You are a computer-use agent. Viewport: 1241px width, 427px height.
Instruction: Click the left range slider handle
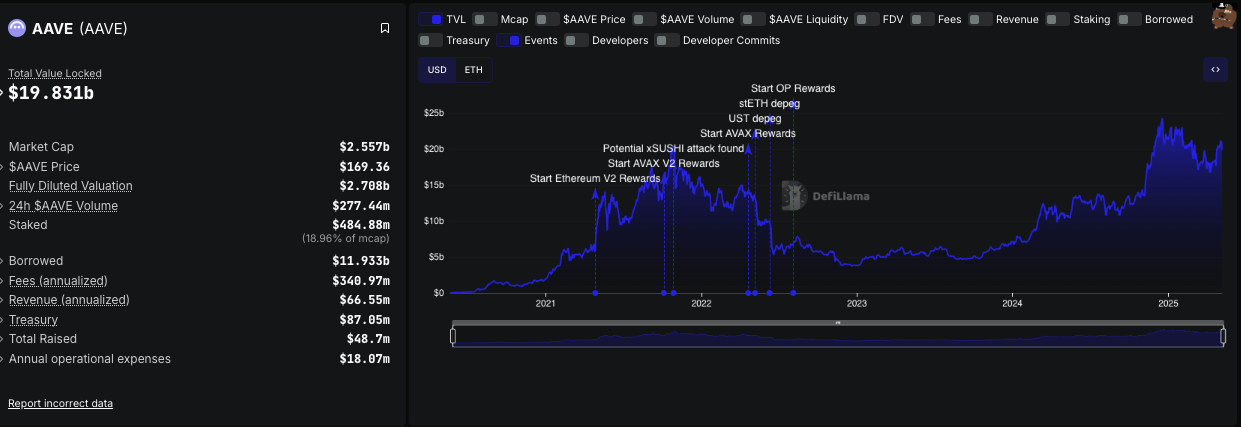pos(453,336)
